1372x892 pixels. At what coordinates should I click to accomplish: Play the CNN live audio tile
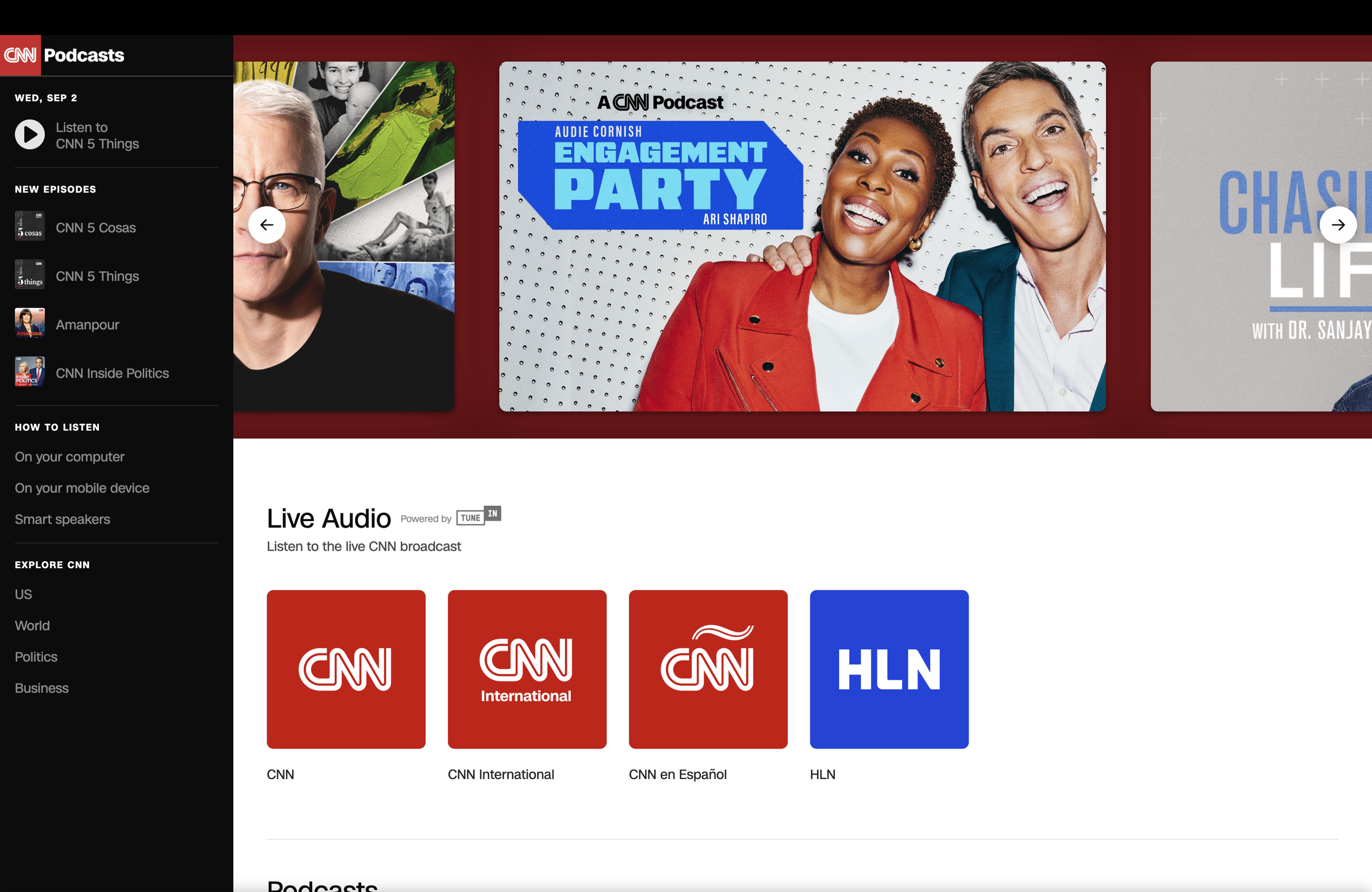[x=346, y=669]
